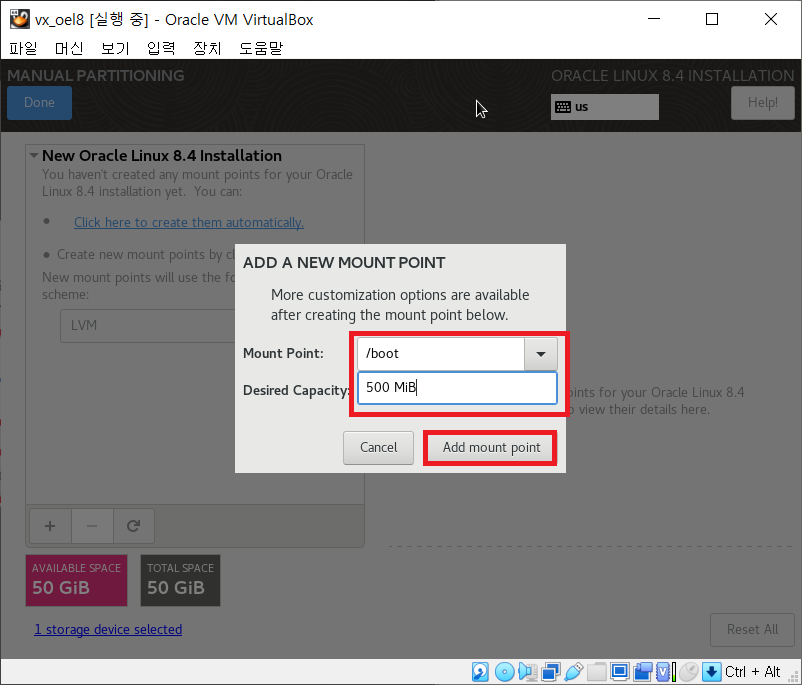
Task: Click the Cancel button in the dialog
Action: [378, 448]
